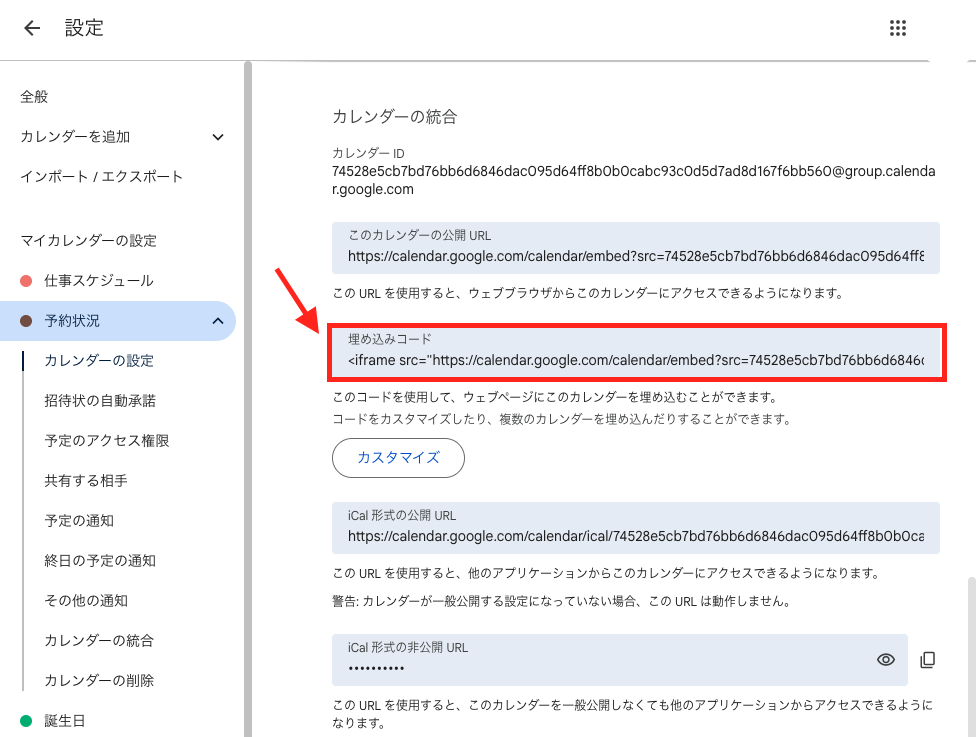This screenshot has height=737, width=976.
Task: Click the マイカレンダーの設定 label
Action: [x=88, y=240]
